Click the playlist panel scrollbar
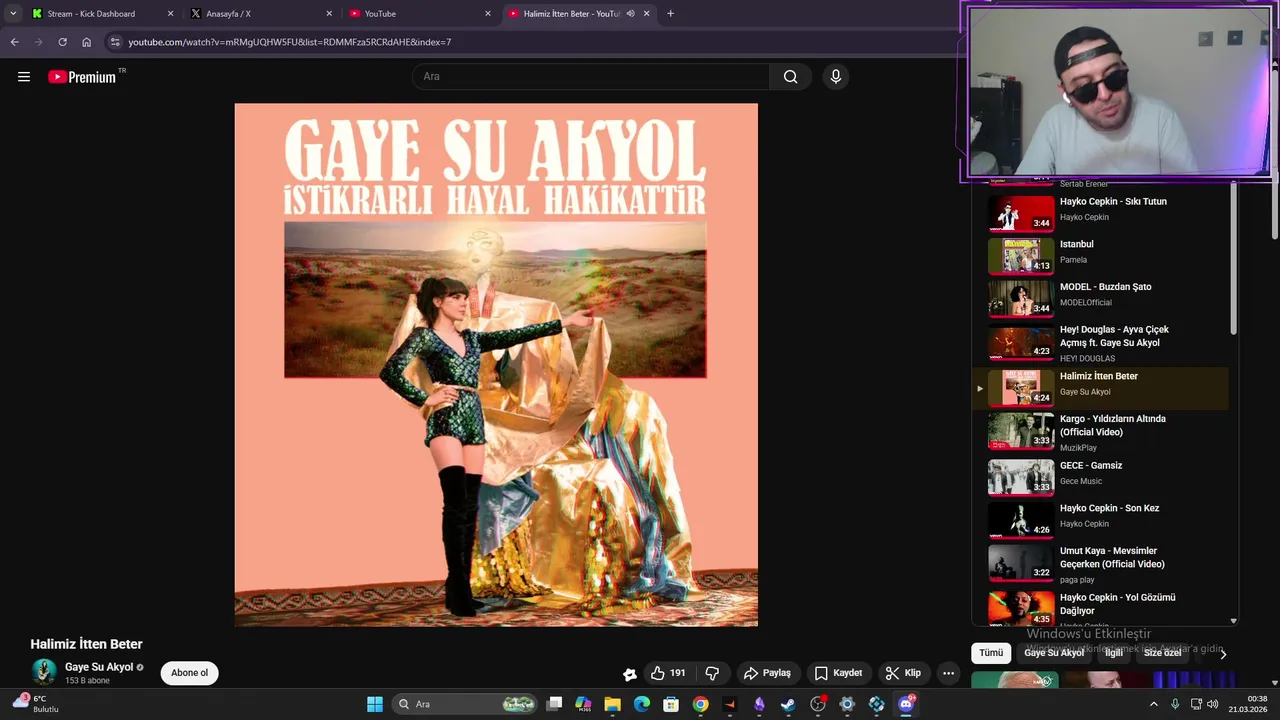The image size is (1280, 720). click(1233, 260)
